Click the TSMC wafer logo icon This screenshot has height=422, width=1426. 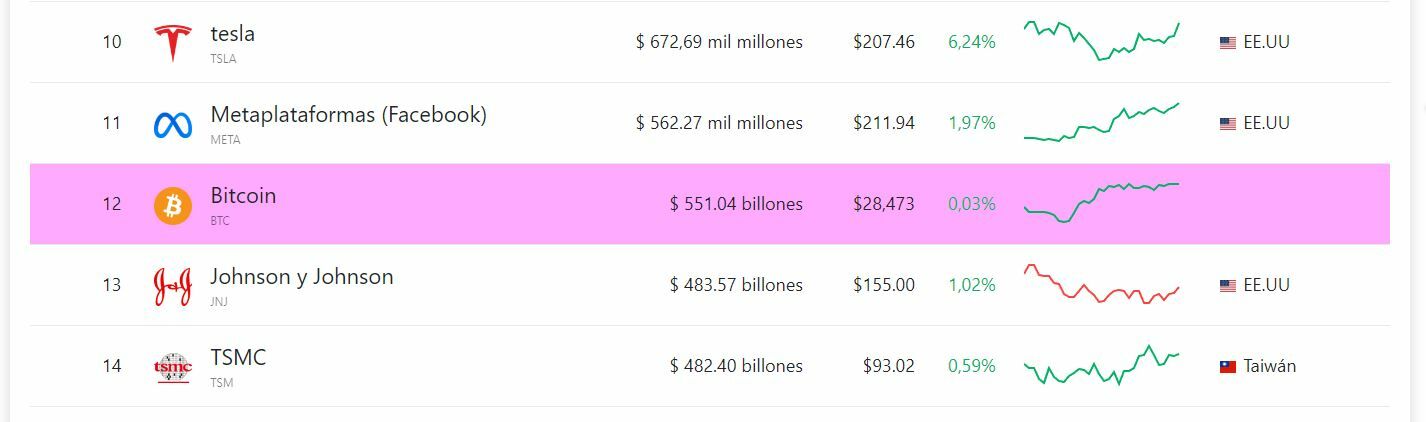click(x=172, y=367)
